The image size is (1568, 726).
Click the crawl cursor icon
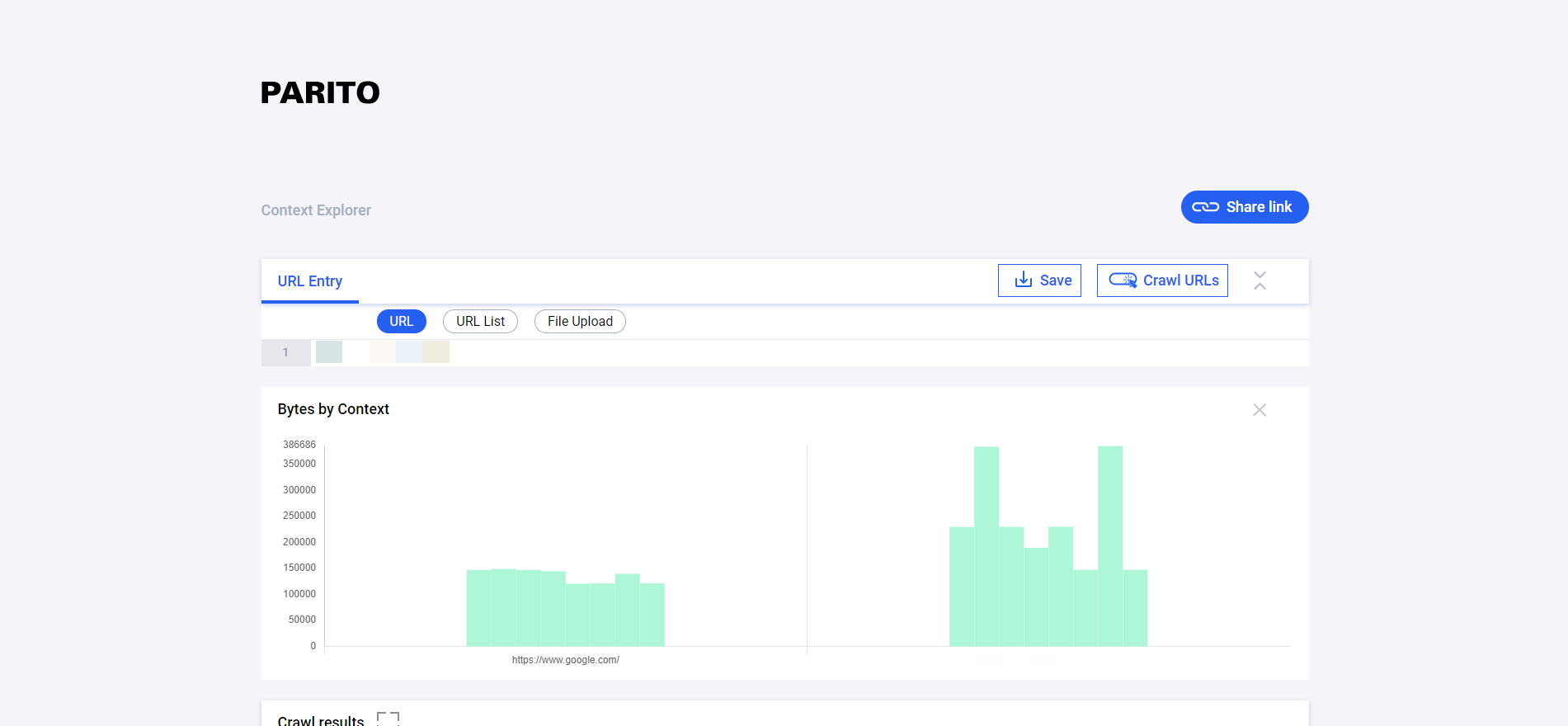pos(1123,280)
